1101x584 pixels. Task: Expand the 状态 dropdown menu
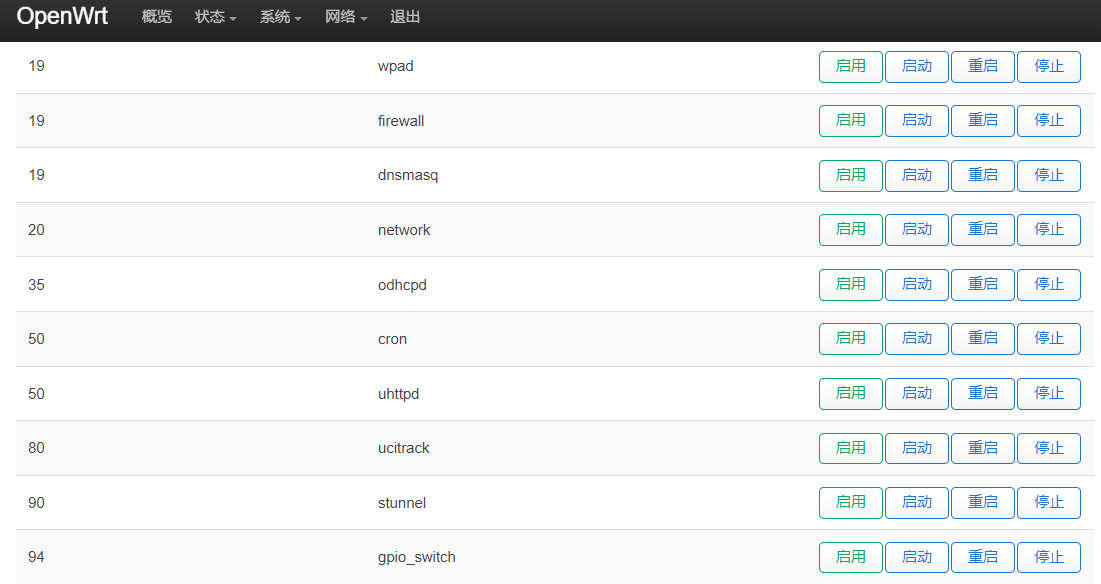point(215,17)
